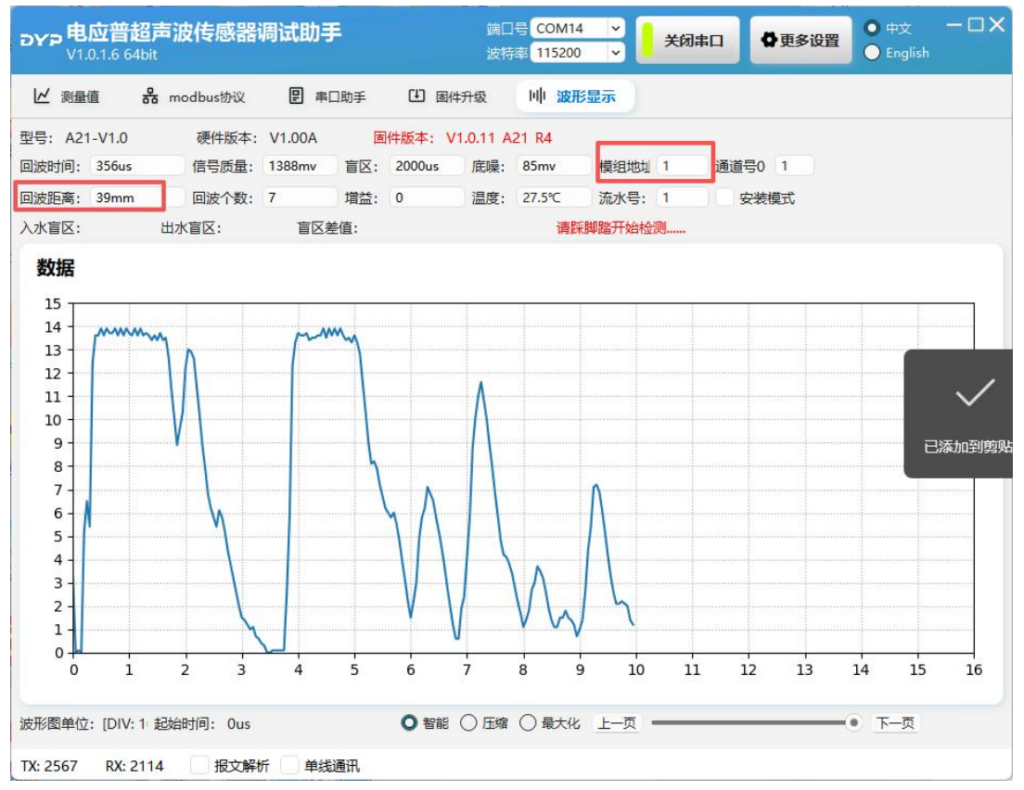1024x790 pixels.
Task: Click the gear icon for more settings
Action: (768, 41)
